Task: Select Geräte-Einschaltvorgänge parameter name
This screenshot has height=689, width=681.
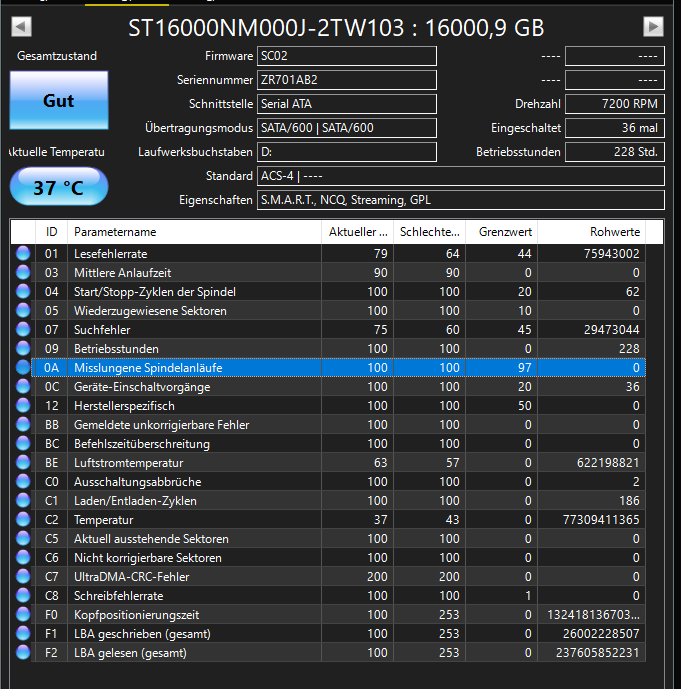Action: [x=142, y=387]
